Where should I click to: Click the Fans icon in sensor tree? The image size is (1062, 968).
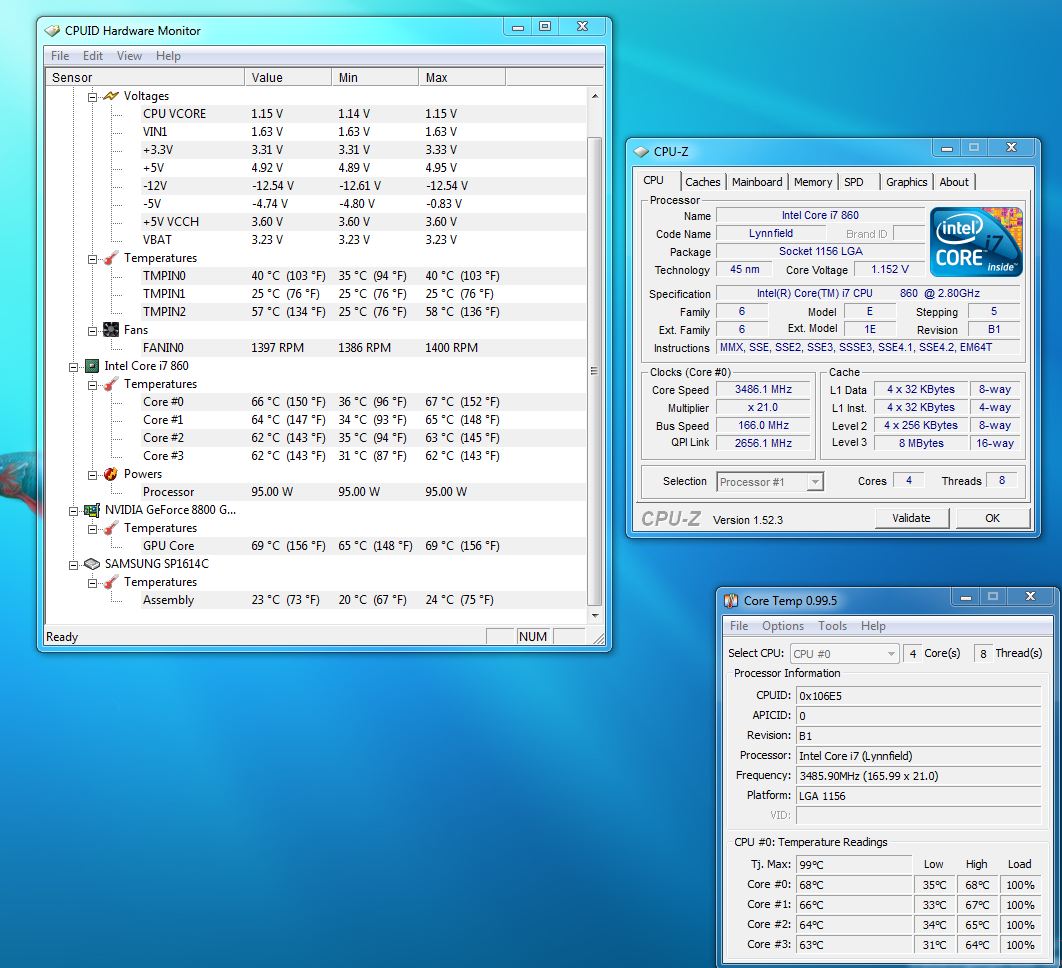[110, 330]
